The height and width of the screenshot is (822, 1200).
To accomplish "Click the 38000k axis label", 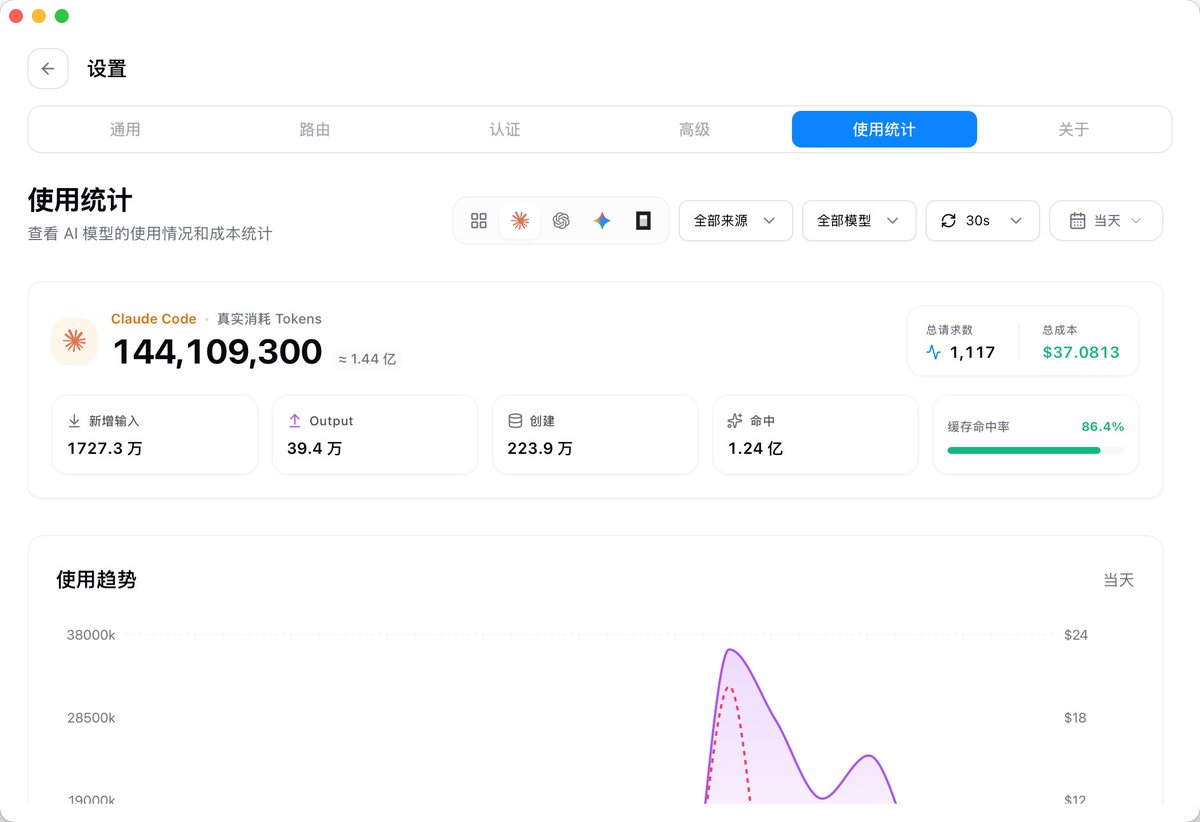I will [x=91, y=635].
